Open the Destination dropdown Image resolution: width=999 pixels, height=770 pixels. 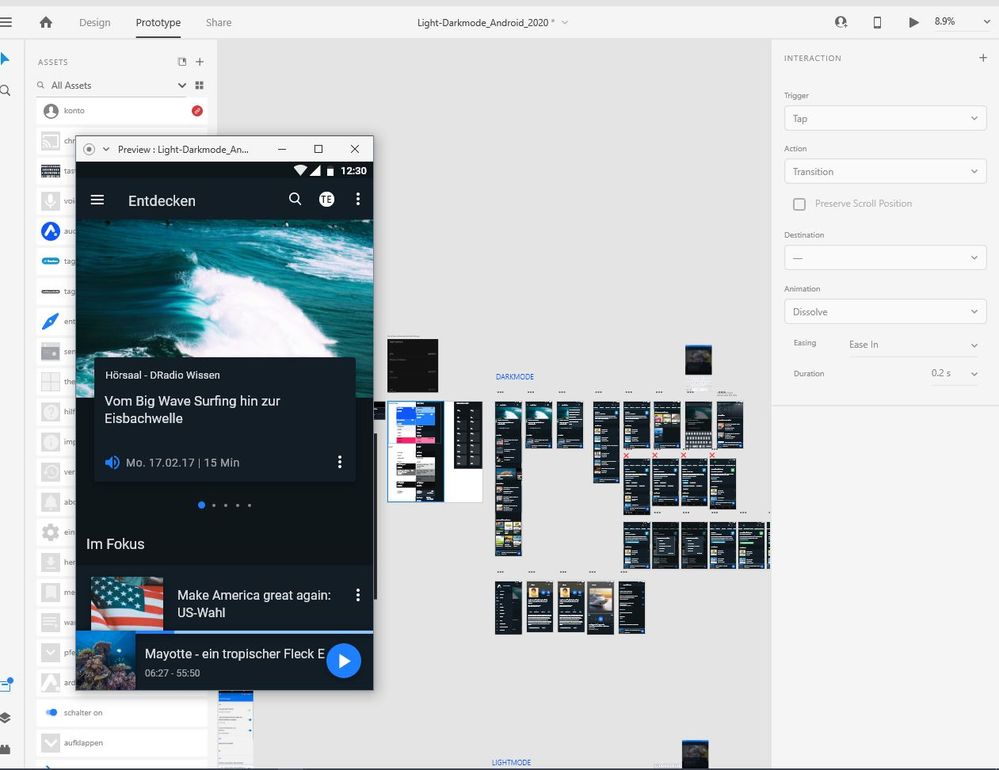tap(885, 258)
